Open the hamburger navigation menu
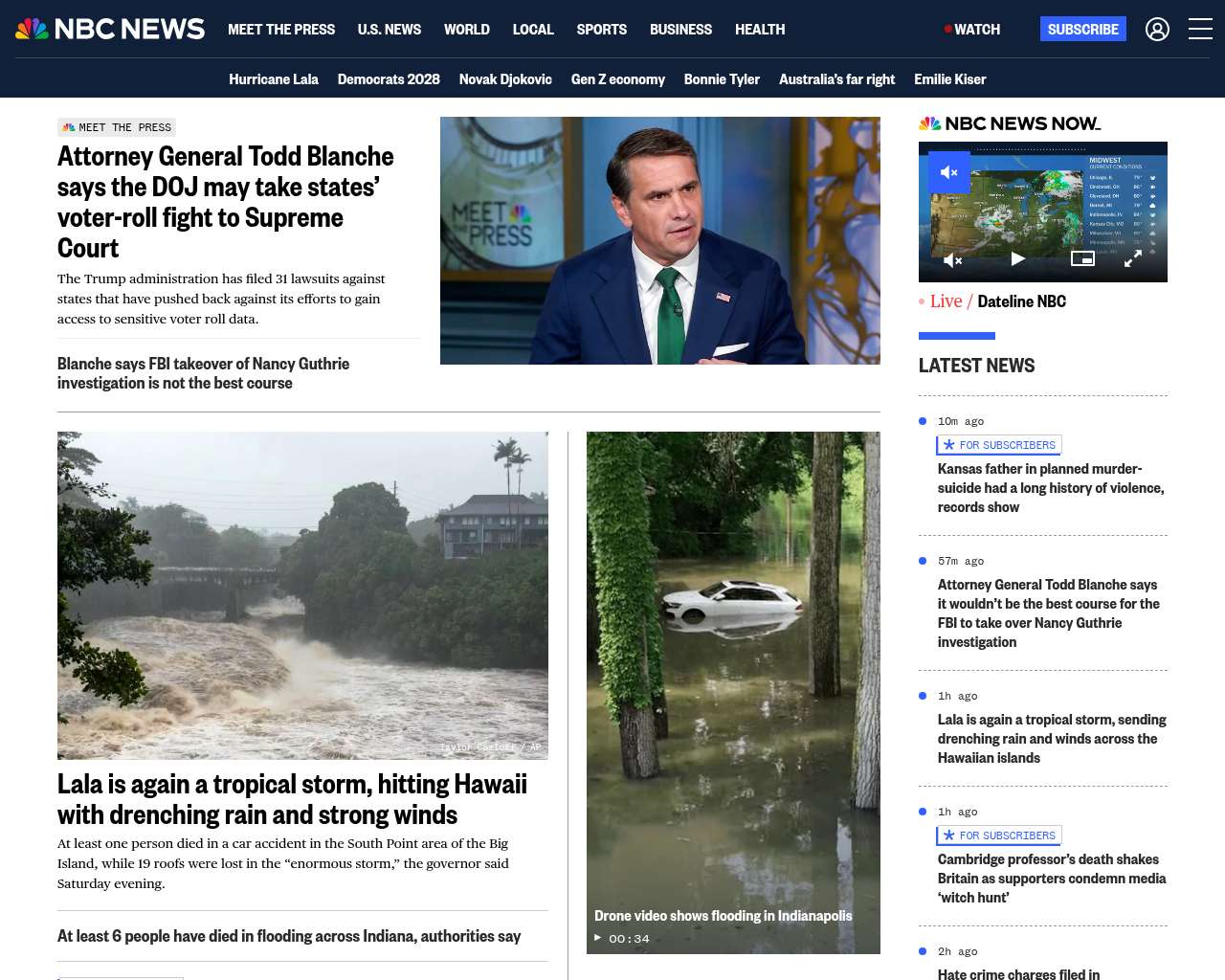This screenshot has height=980, width=1225. (x=1200, y=29)
